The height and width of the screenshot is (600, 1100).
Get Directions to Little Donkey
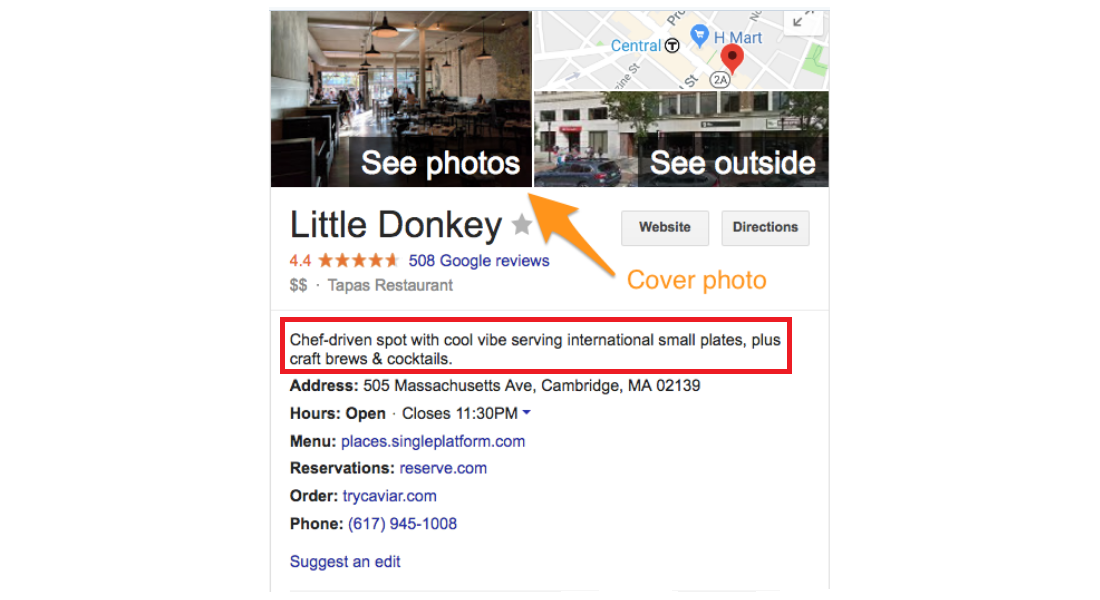(x=765, y=227)
